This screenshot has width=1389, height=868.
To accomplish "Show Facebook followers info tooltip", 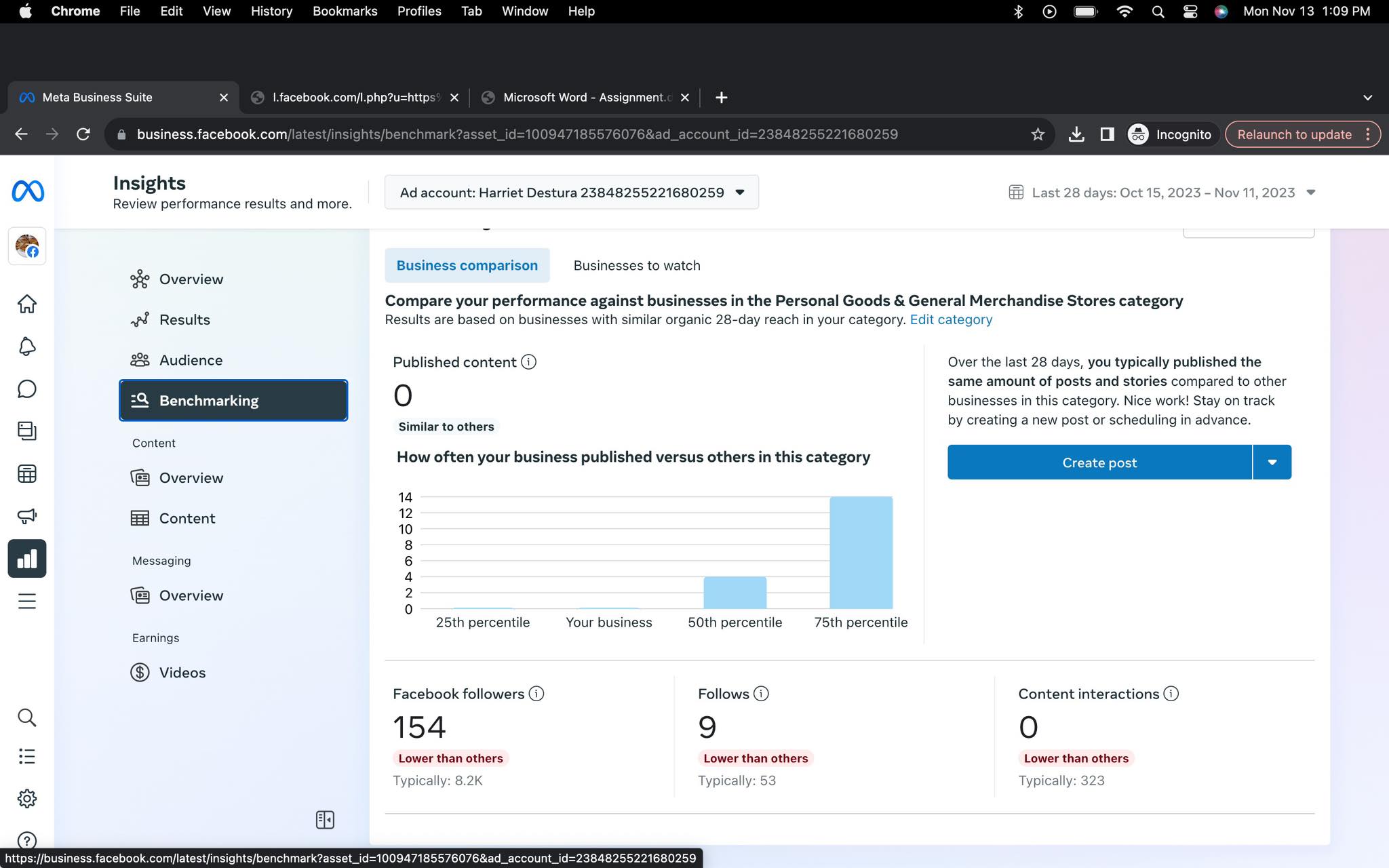I will 536,694.
